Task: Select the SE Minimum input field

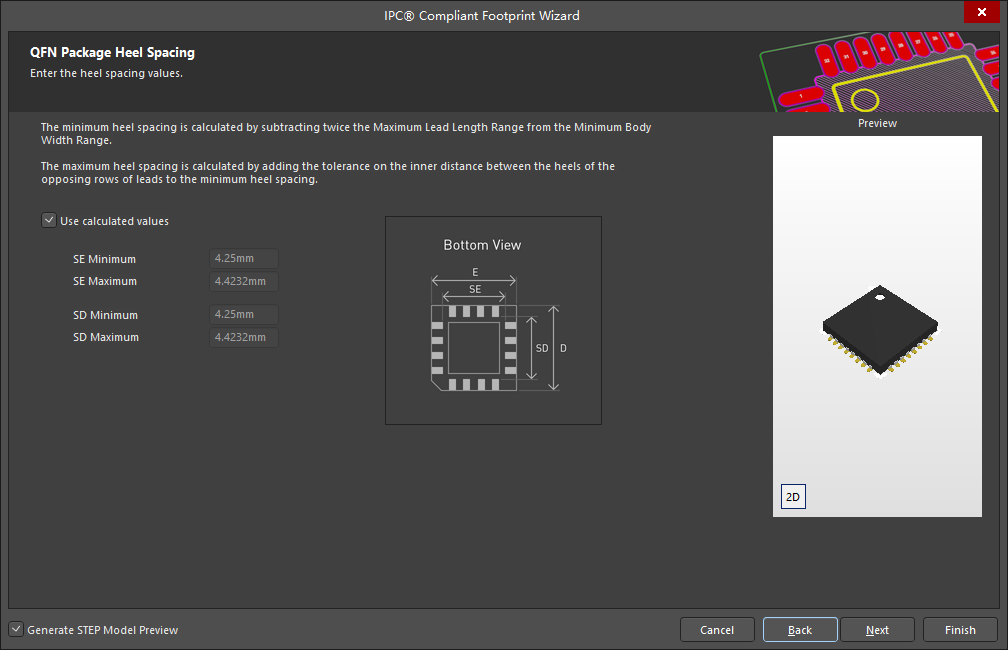Action: pyautogui.click(x=242, y=258)
